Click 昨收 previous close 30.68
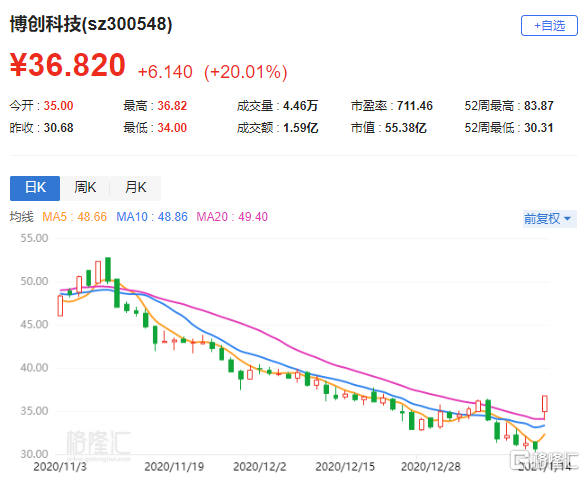 (58, 128)
